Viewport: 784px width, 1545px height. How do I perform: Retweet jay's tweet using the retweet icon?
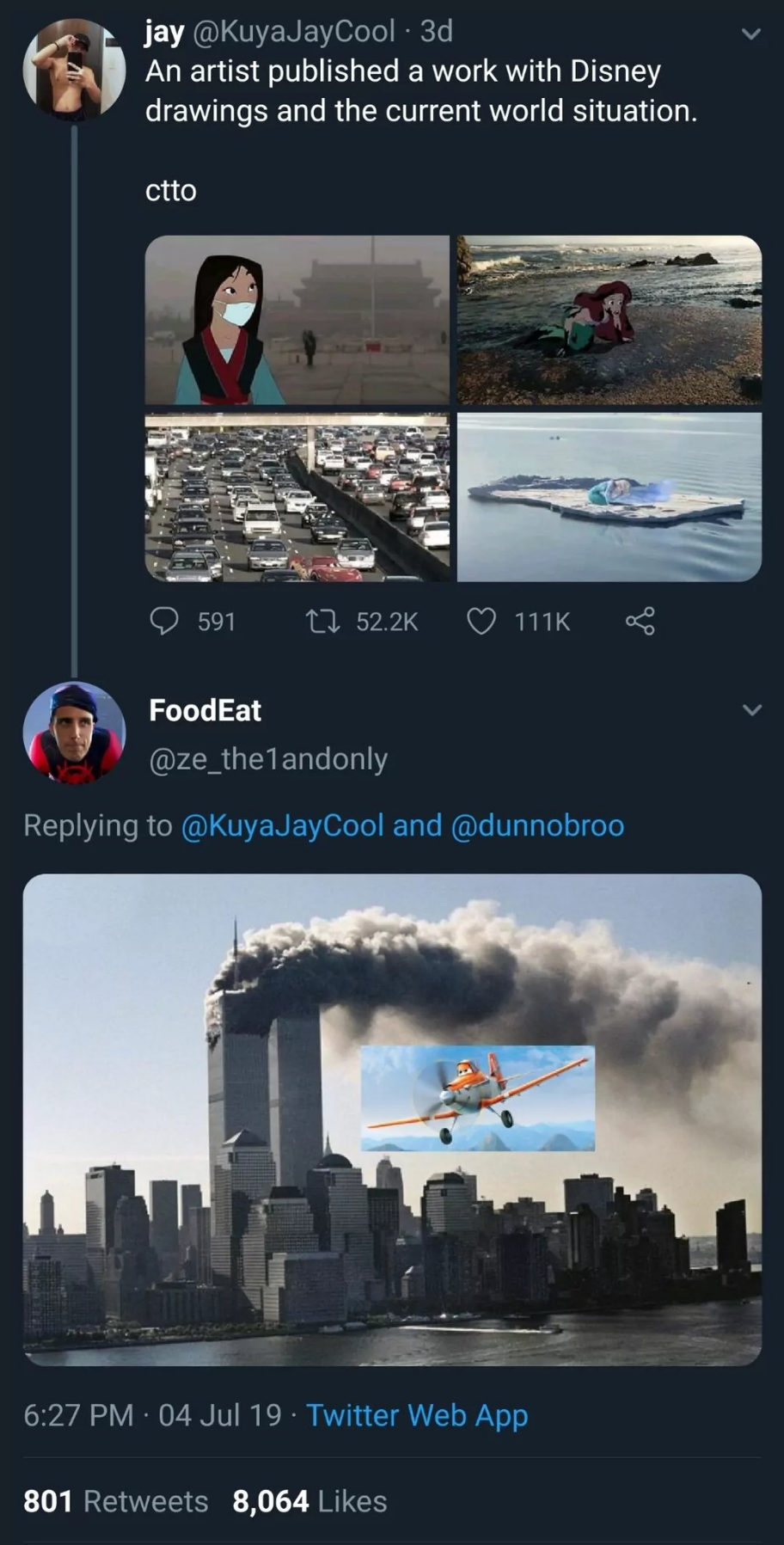pyautogui.click(x=322, y=621)
